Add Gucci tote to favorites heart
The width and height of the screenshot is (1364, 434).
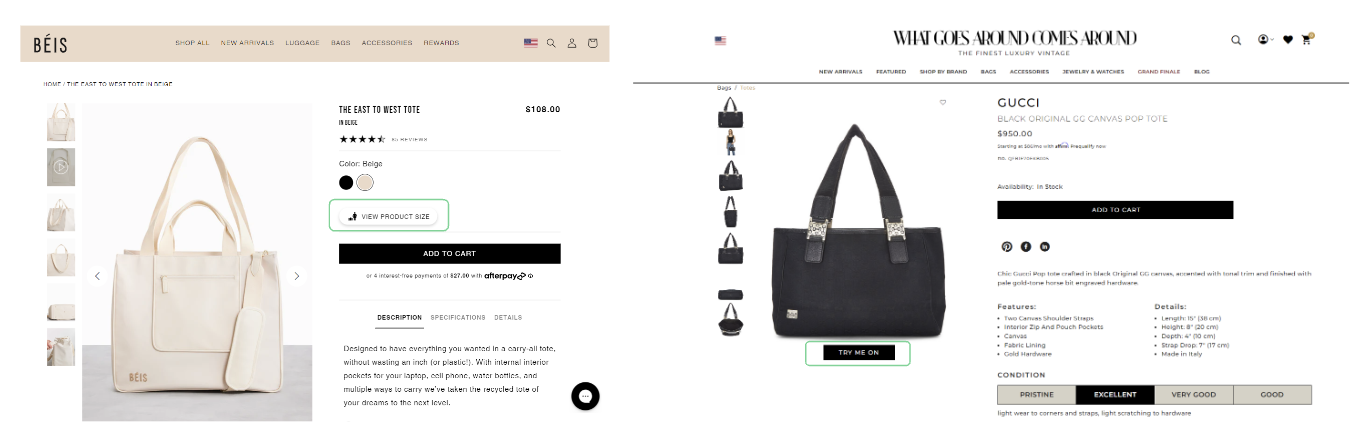pos(943,102)
